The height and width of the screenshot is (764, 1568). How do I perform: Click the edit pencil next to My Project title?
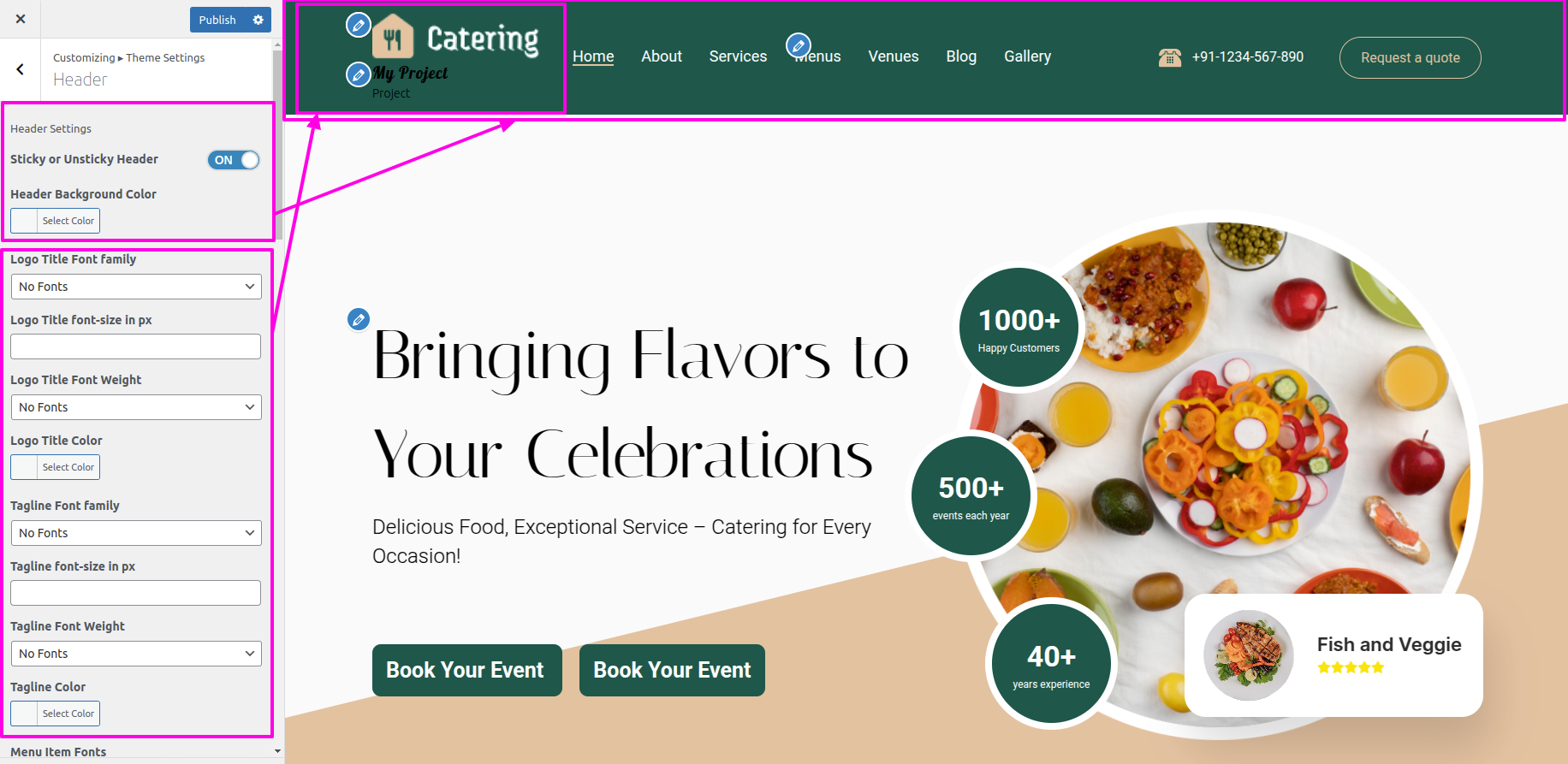(358, 74)
